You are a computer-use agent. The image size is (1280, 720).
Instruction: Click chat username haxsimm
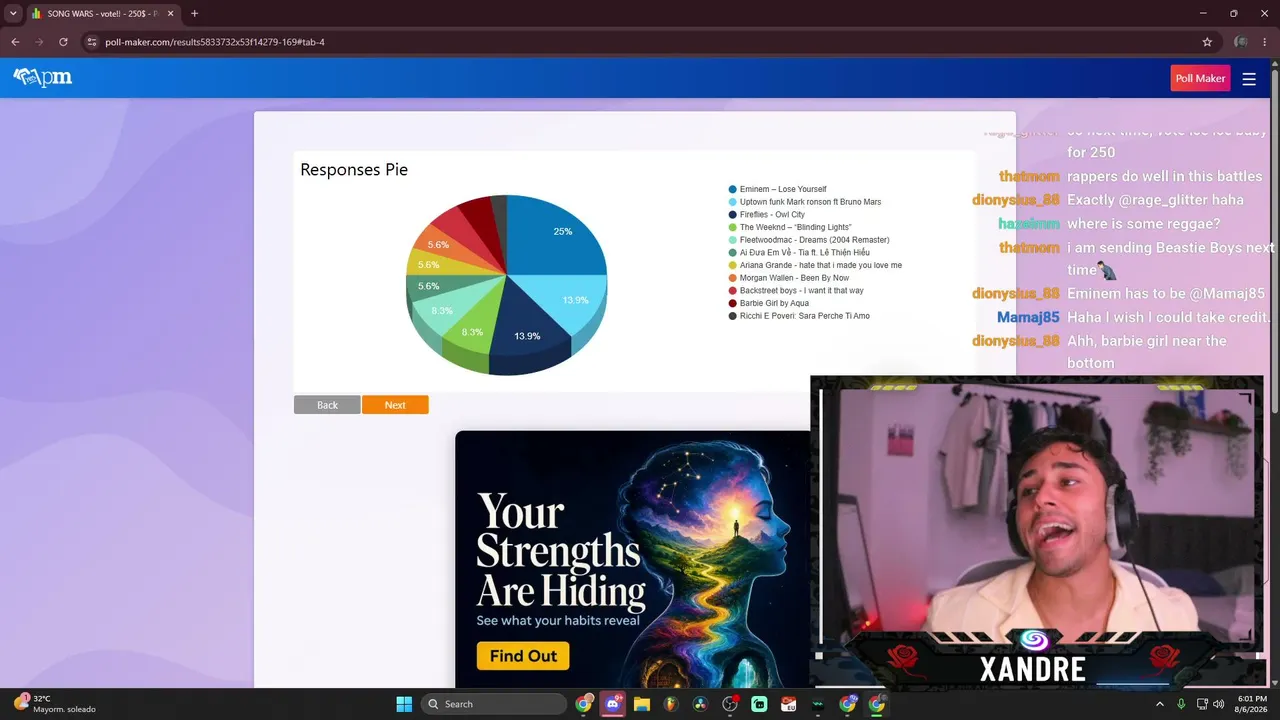[x=1028, y=224]
